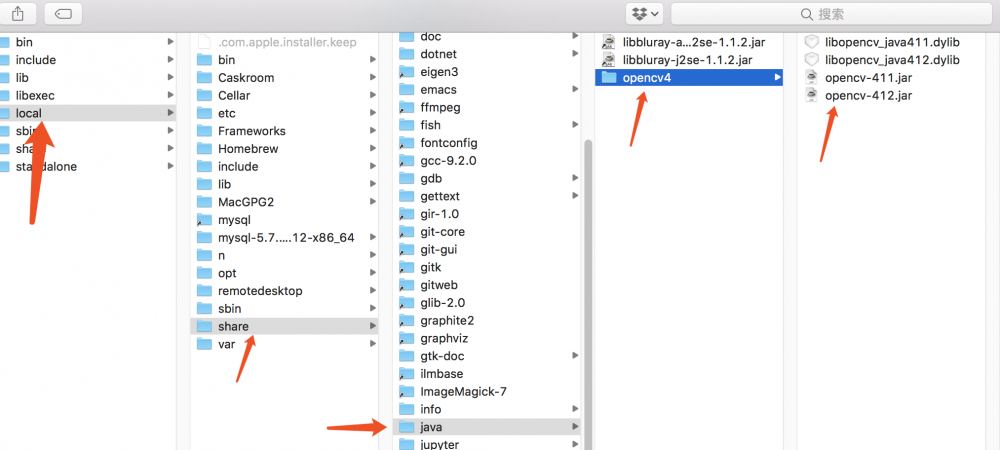
Task: Select the Homebrew folder icon
Action: point(204,149)
